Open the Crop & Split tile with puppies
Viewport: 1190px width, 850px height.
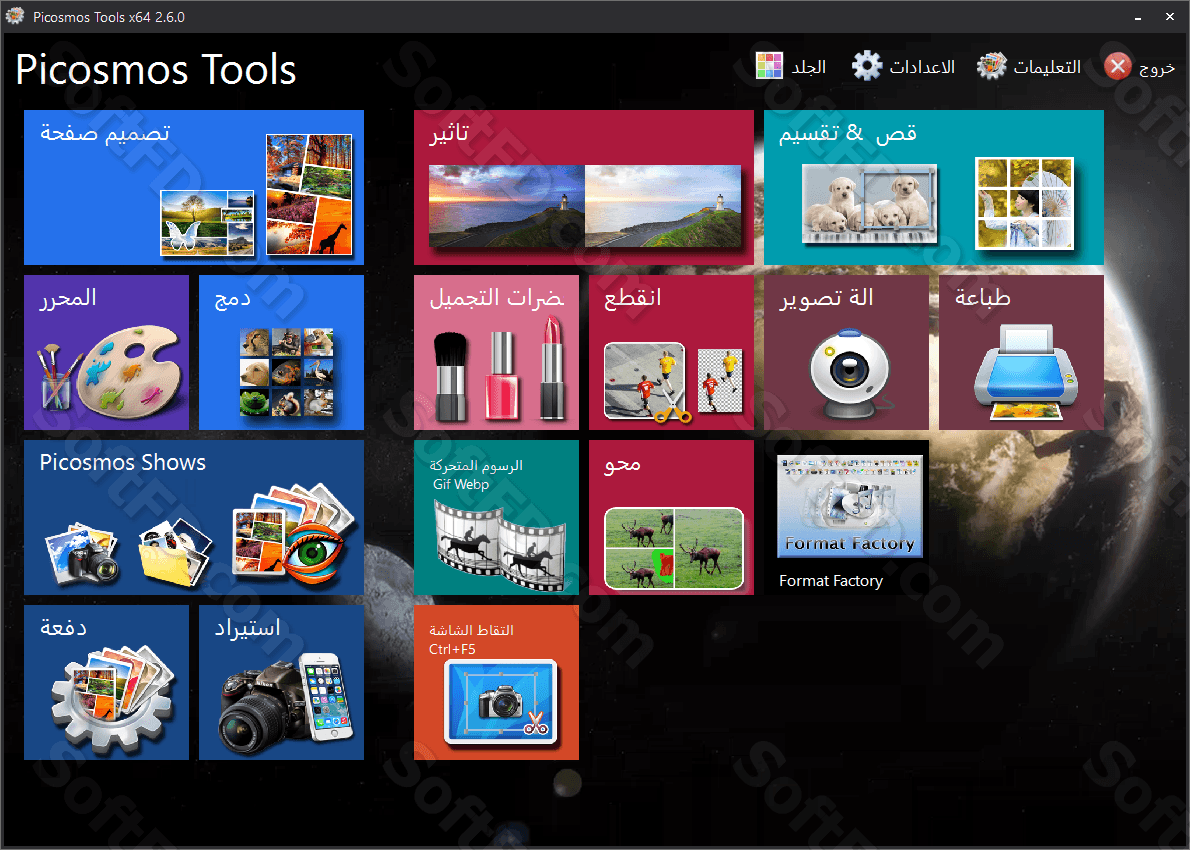coord(933,187)
